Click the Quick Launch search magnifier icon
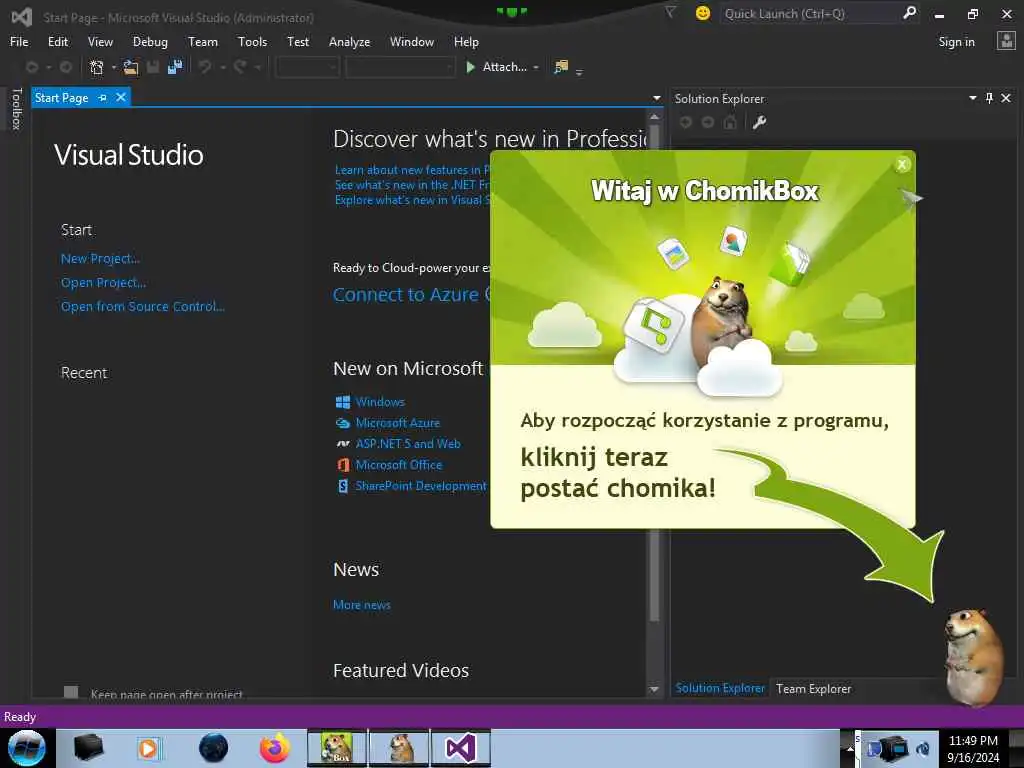Screen dimensions: 1024x768 click(909, 12)
